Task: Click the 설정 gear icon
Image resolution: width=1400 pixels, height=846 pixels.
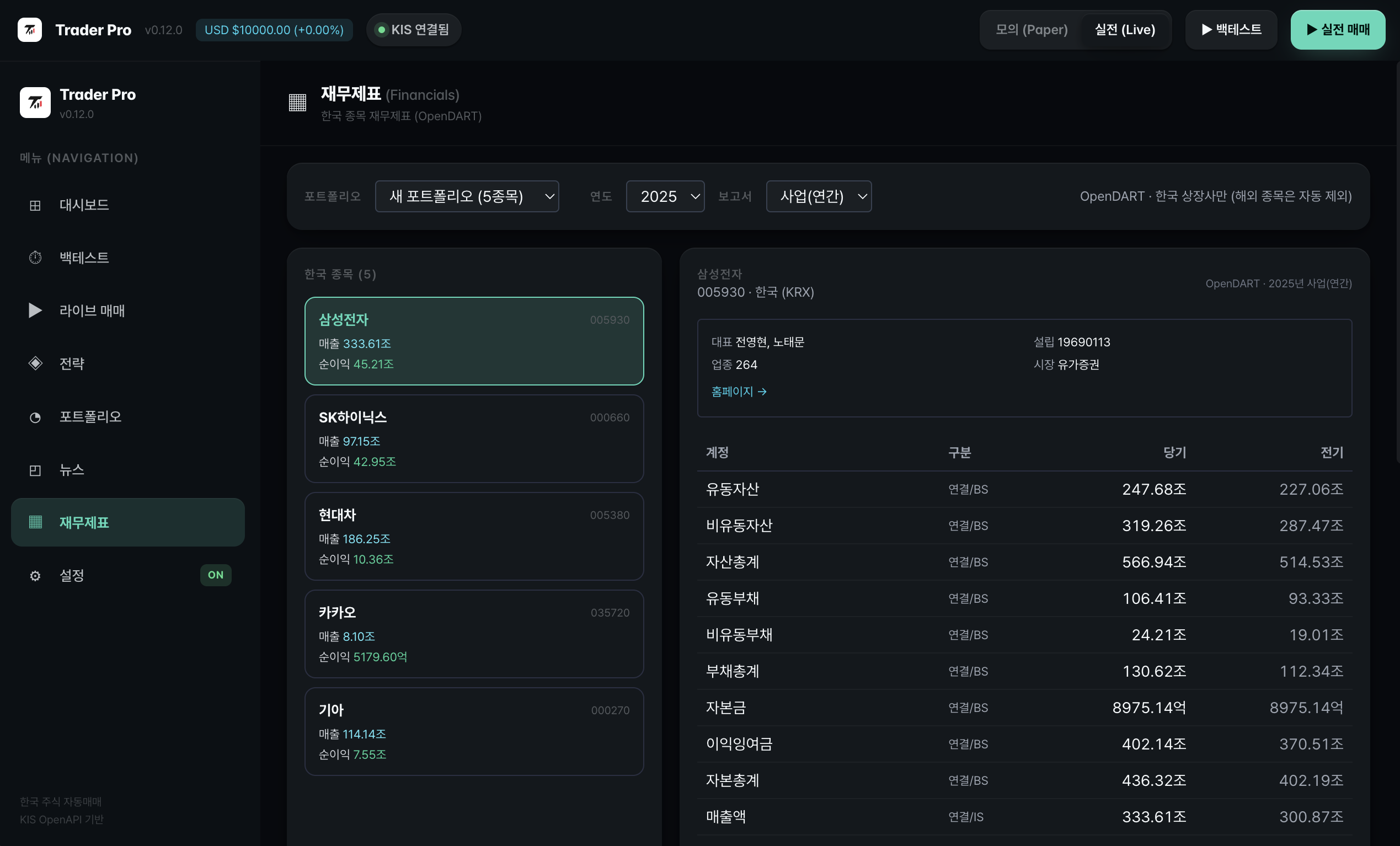Action: 35,576
